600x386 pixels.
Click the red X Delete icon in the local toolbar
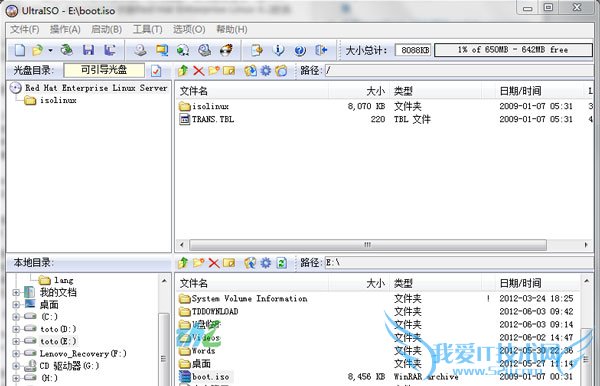(x=214, y=263)
